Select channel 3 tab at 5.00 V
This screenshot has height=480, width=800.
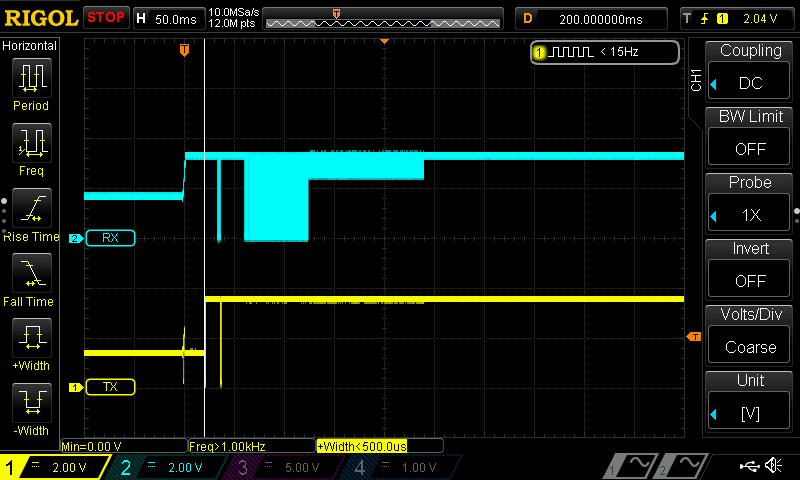click(285, 467)
